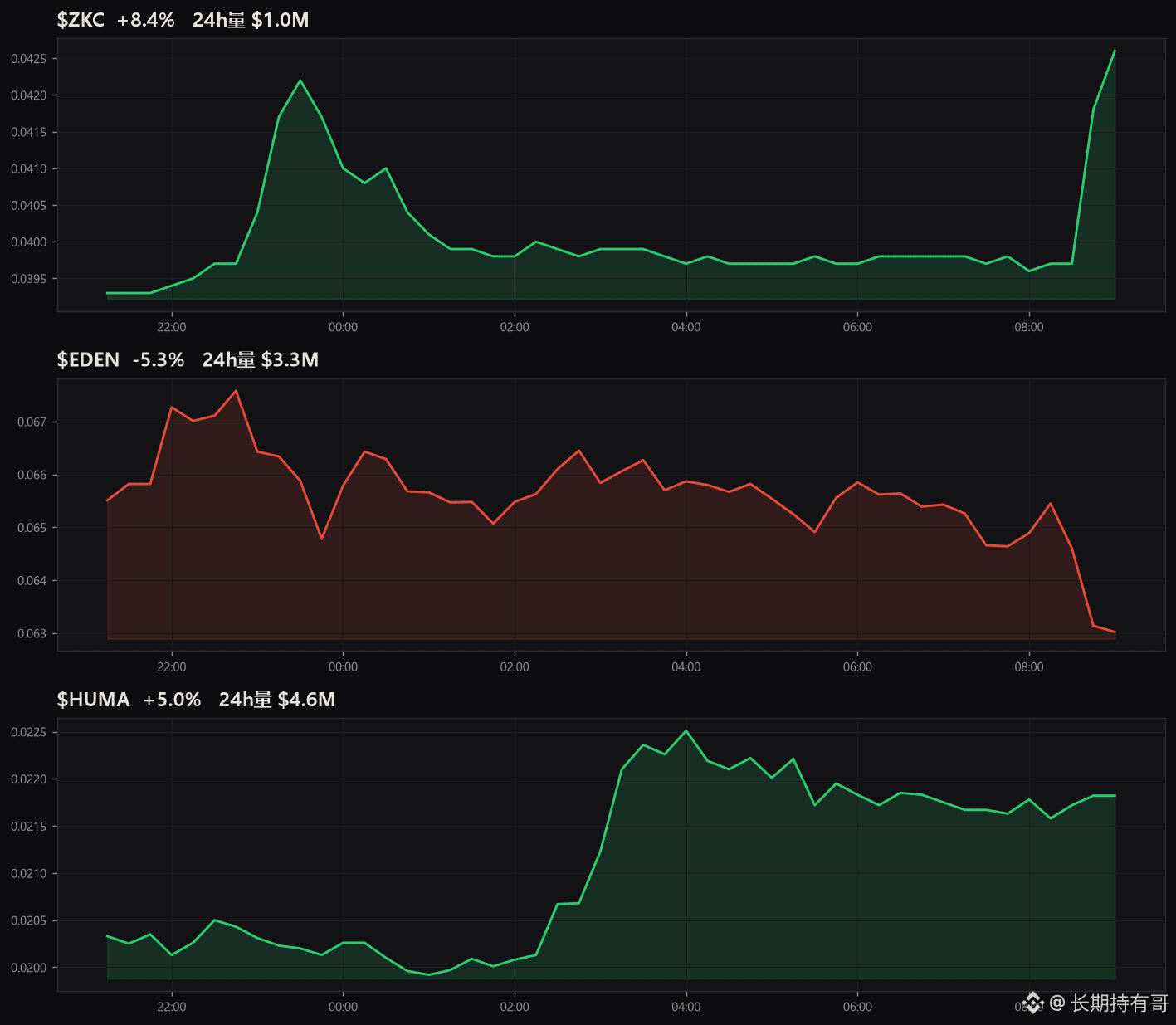Screen dimensions: 1176x1025
Task: Click the 0.0425 y-axis label on ZKC chart
Action: point(29,59)
